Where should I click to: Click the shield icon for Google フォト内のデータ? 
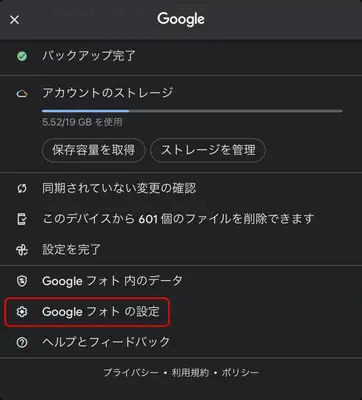tap(22, 281)
